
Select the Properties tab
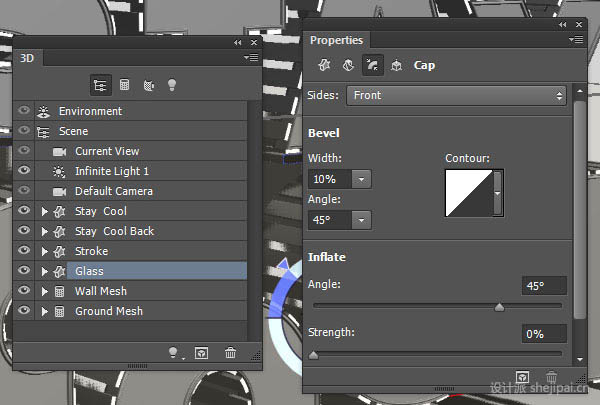click(x=336, y=40)
